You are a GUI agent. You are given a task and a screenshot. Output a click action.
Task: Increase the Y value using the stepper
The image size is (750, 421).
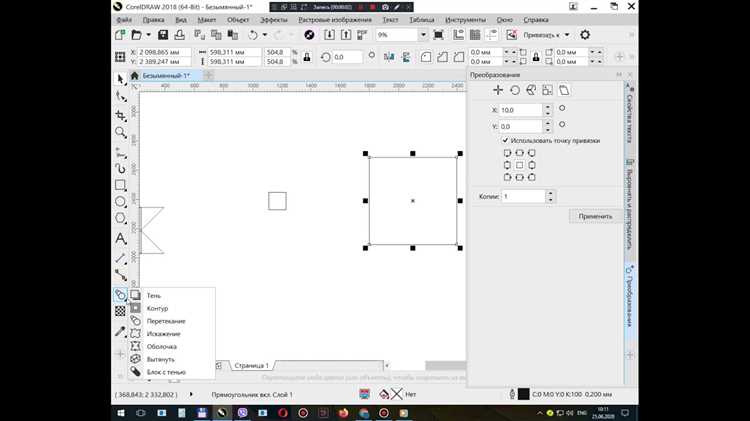548,123
